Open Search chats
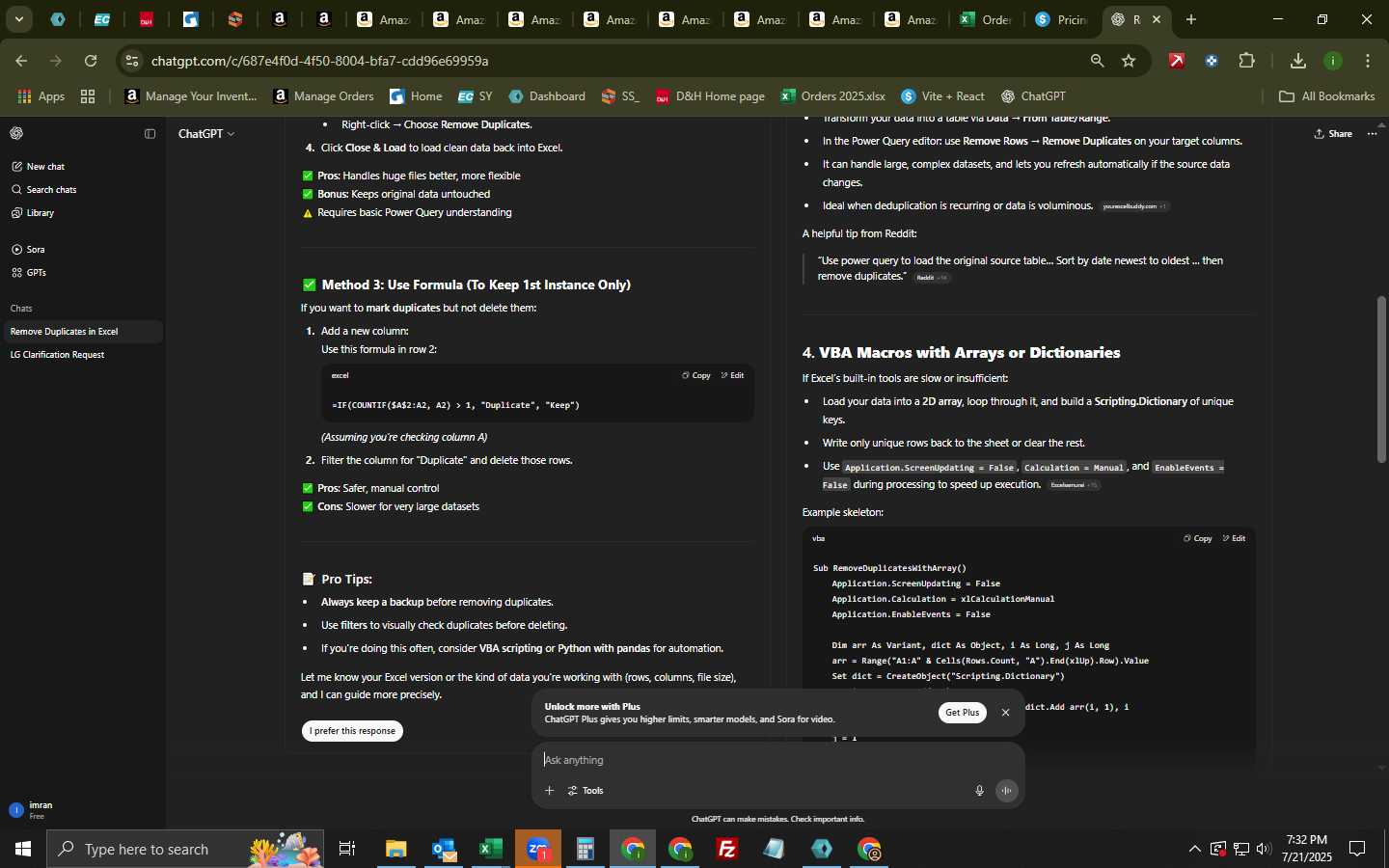This screenshot has height=868, width=1389. 44,189
